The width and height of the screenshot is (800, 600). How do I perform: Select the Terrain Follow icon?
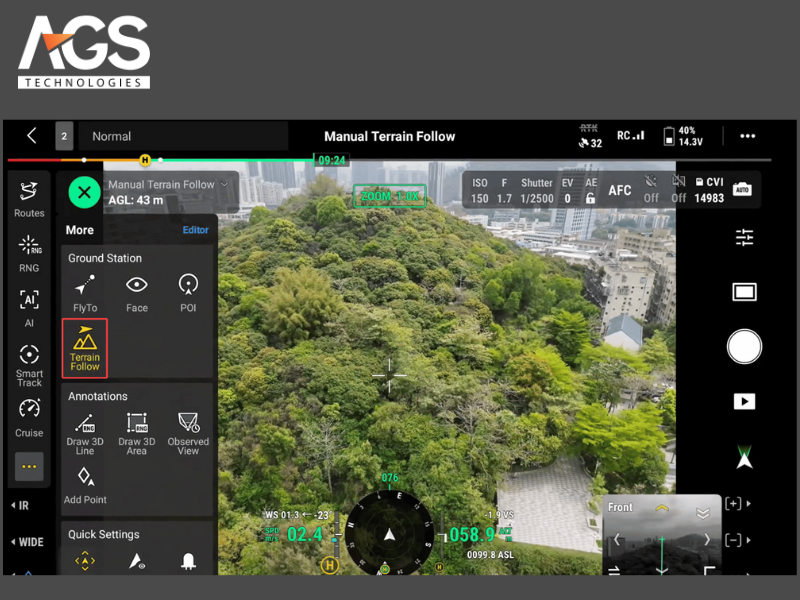tap(85, 348)
